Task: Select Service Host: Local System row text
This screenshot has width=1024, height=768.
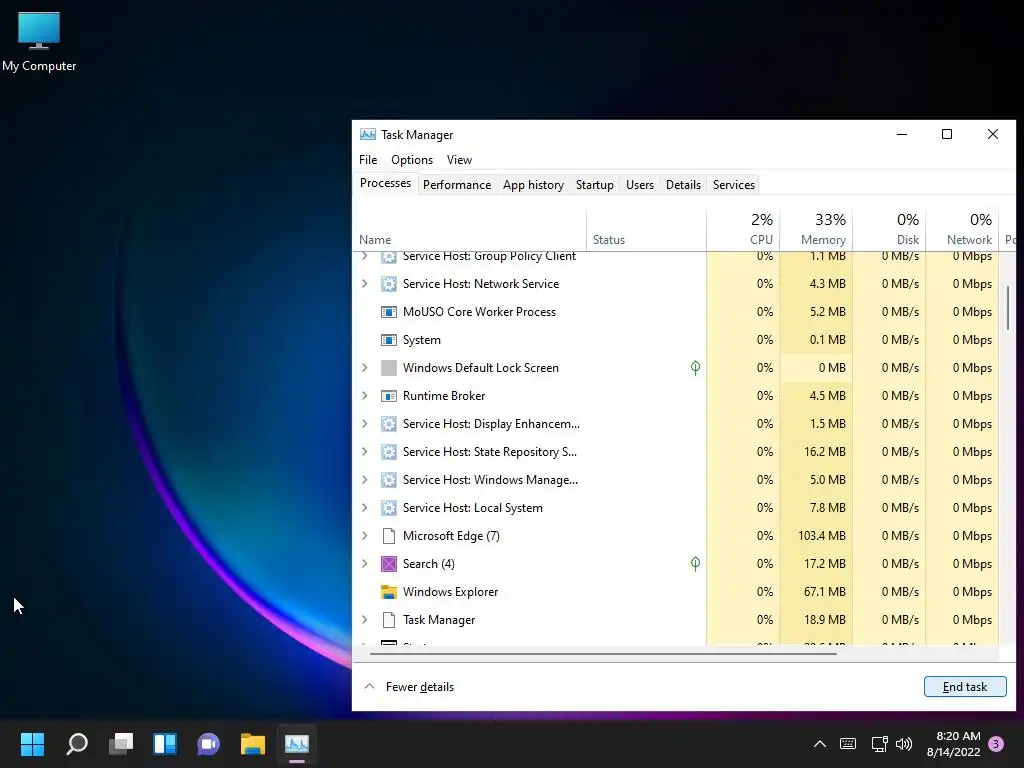Action: coord(472,507)
